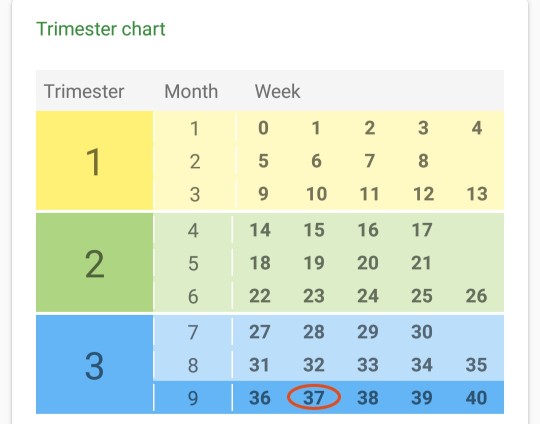Image resolution: width=540 pixels, height=424 pixels.
Task: Select the yellow Trimester 1 block
Action: (94, 161)
